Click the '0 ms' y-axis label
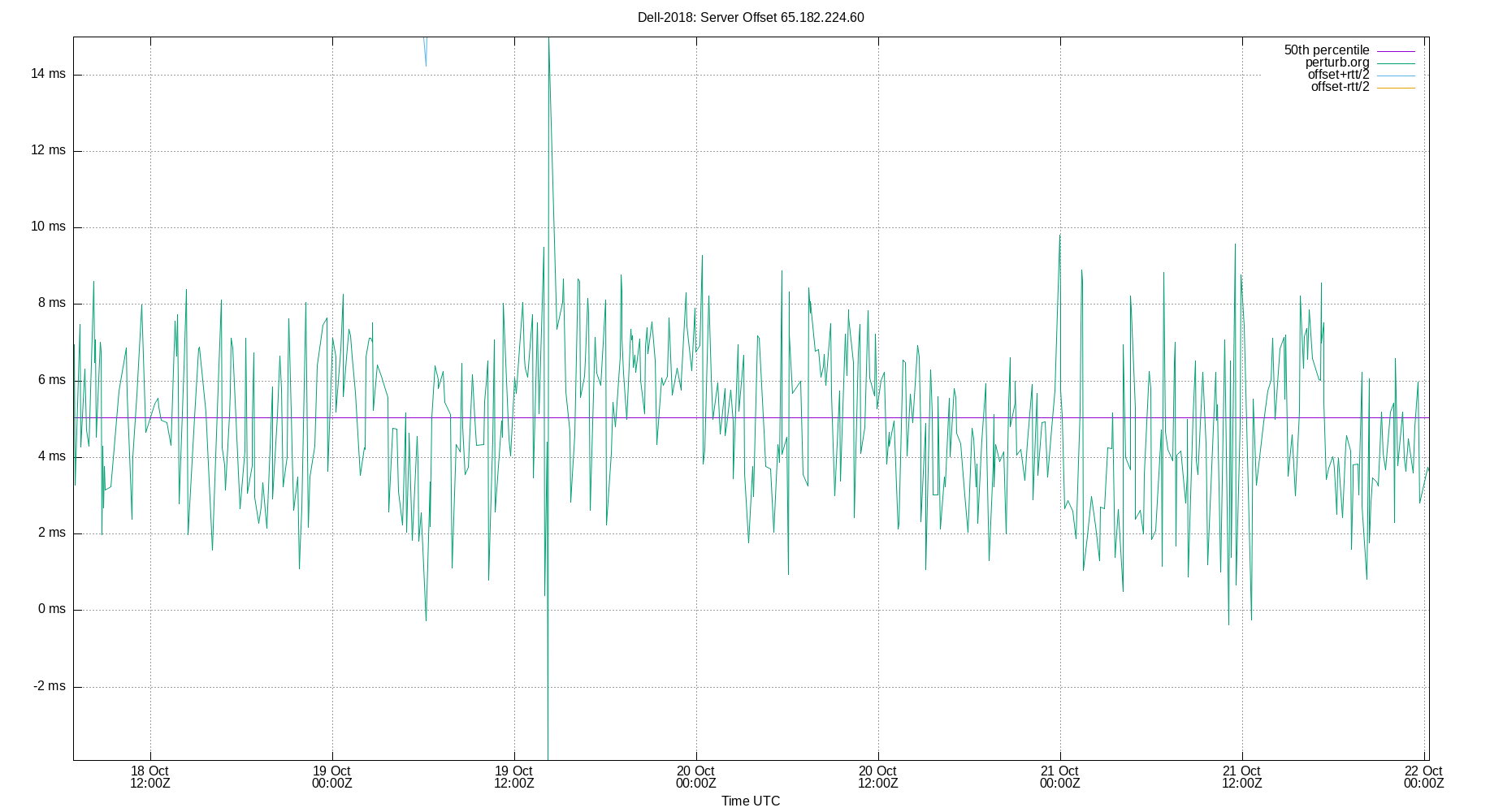The width and height of the screenshot is (1503, 812). 52,609
